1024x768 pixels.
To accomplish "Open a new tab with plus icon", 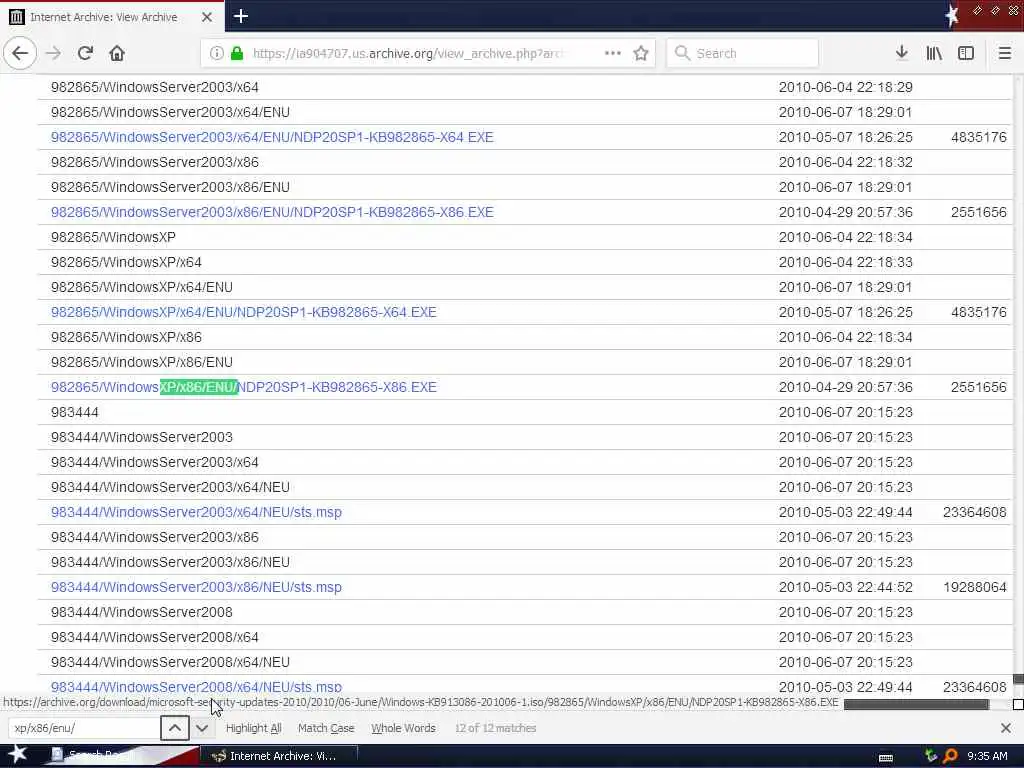I will 240,16.
